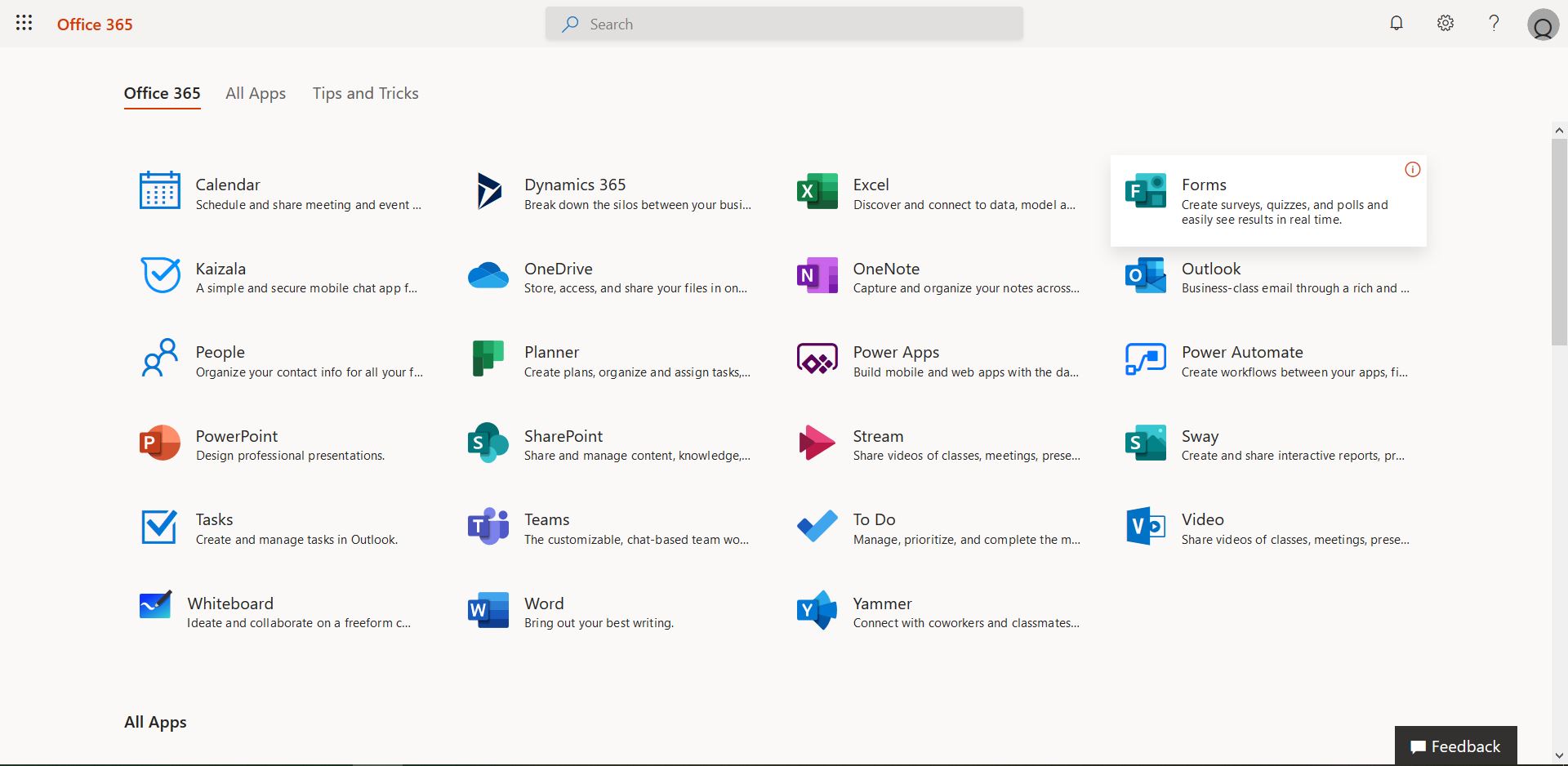Switch to the All Apps tab

tap(256, 93)
